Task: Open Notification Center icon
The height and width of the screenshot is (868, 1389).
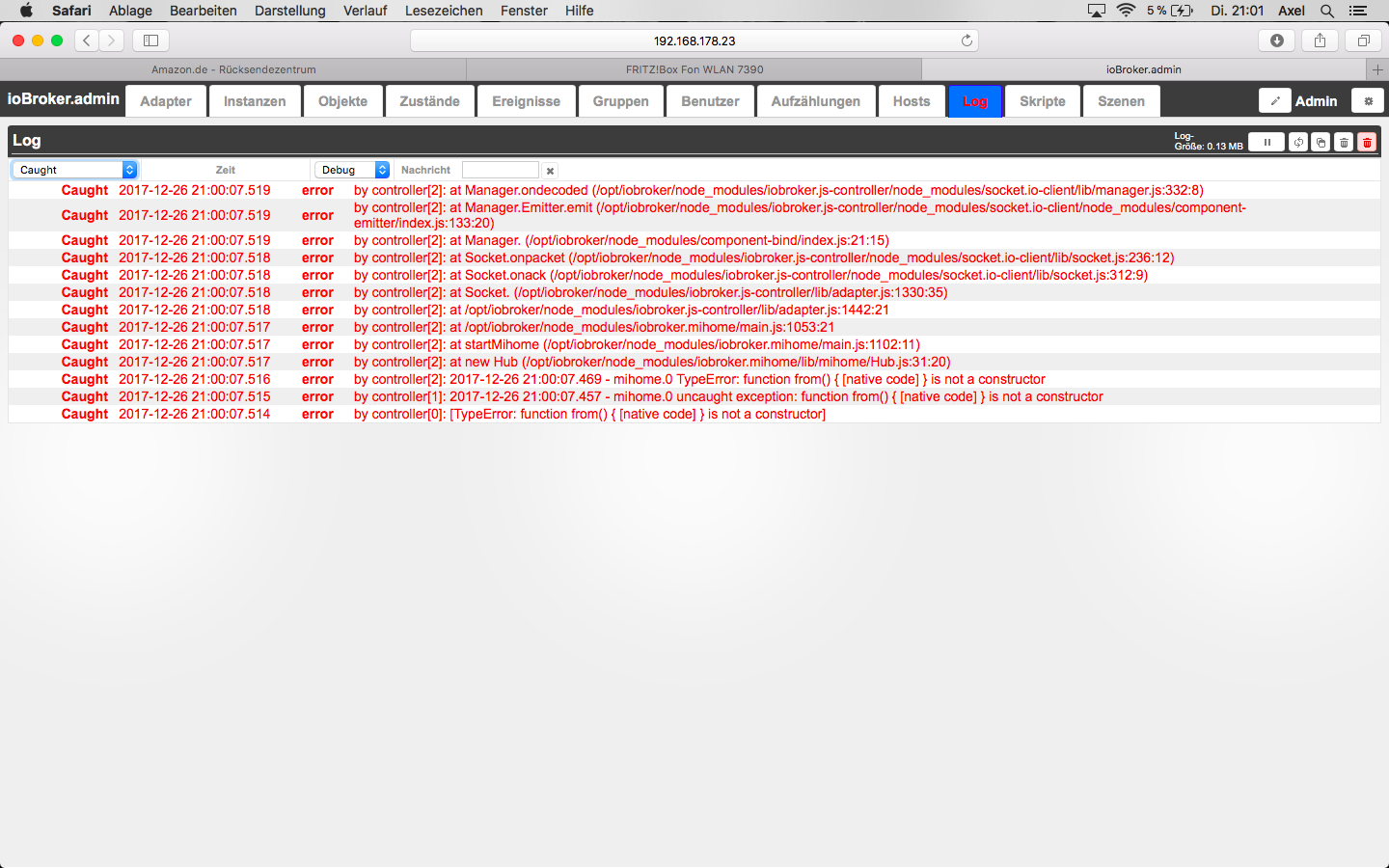Action: point(1358,11)
